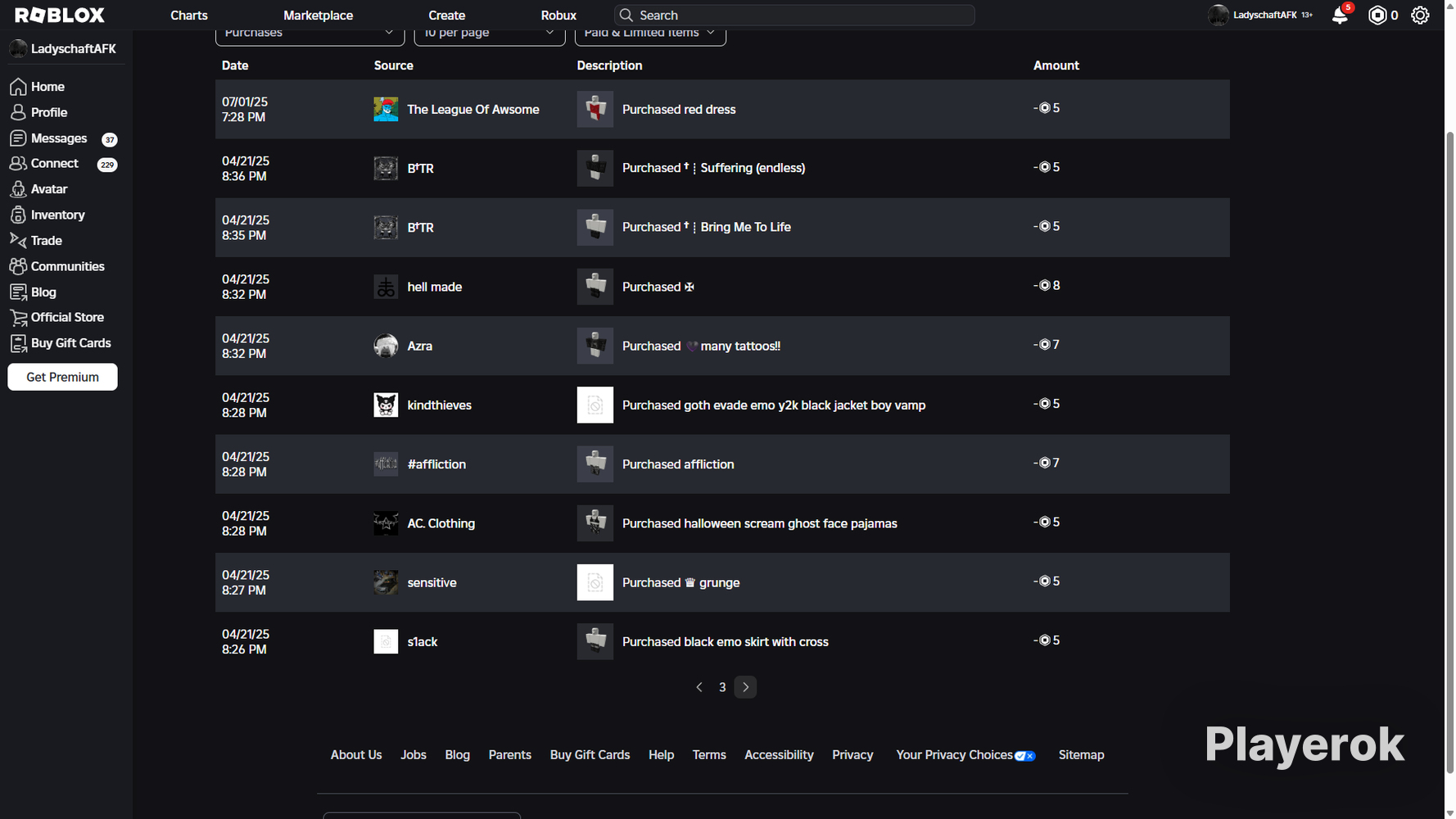
Task: Click Purchased halloween scream ghost face pajamas
Action: (x=760, y=523)
